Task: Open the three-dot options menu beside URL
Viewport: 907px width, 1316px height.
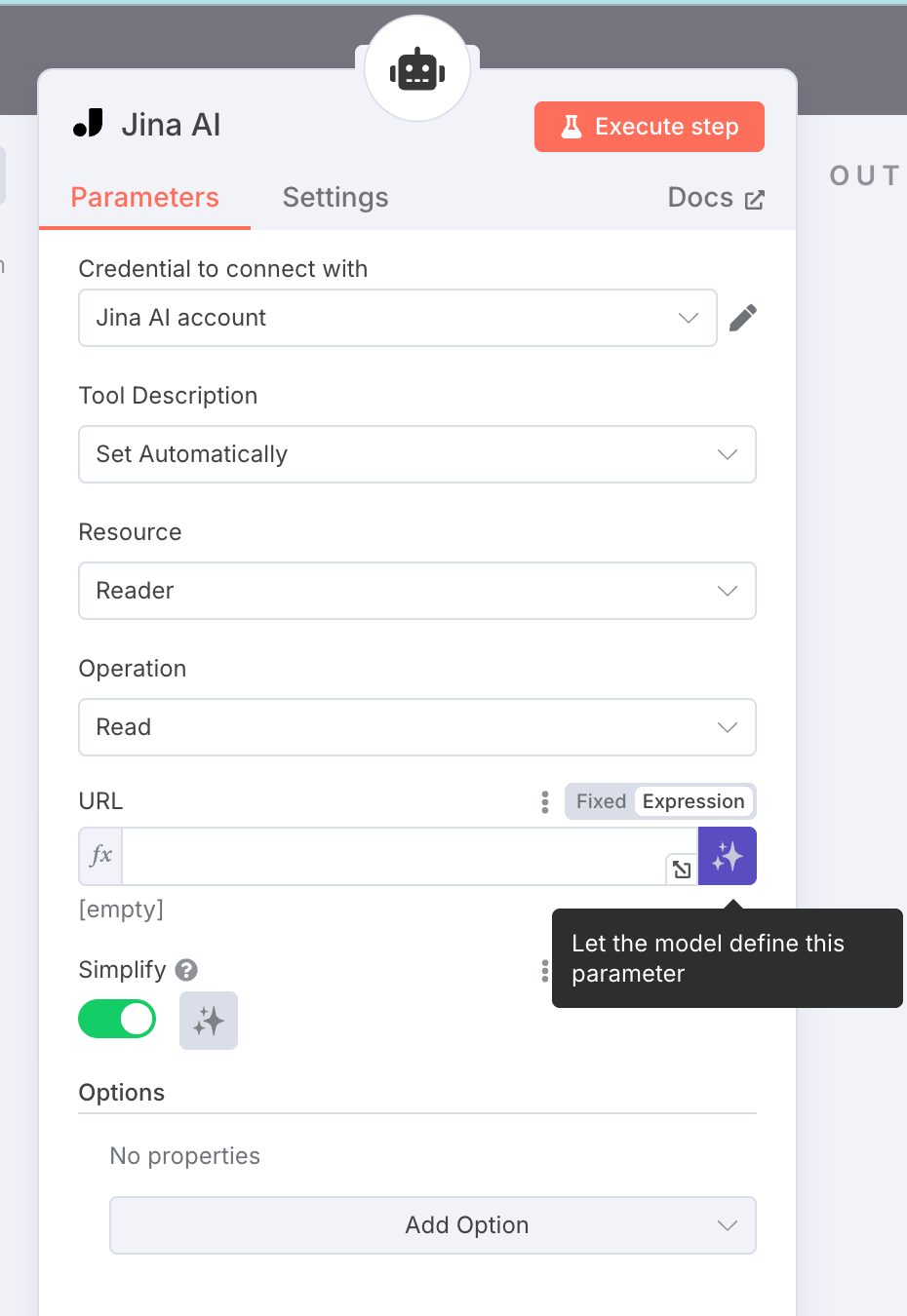Action: pos(545,801)
